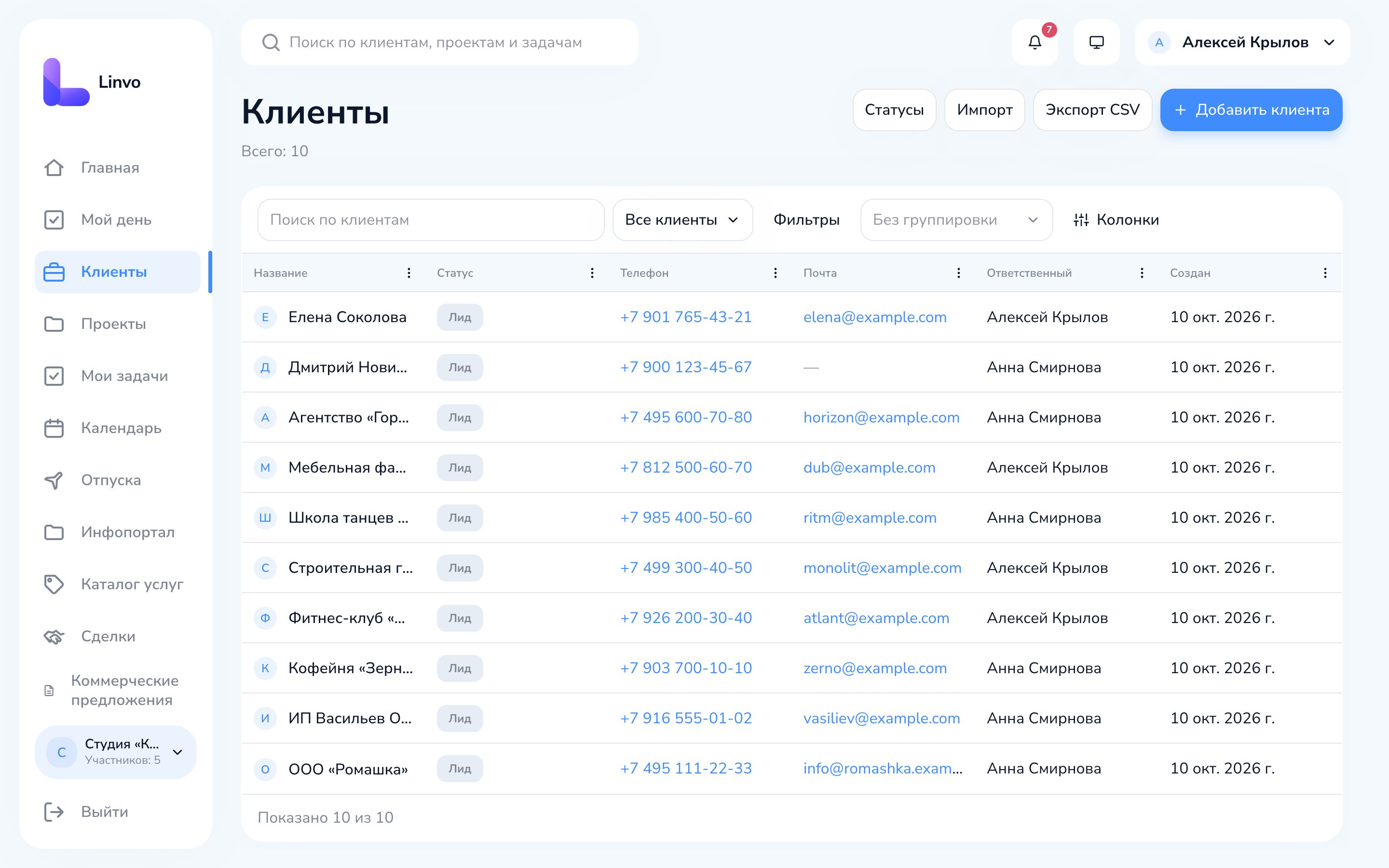Click the Главная home icon
Screen dimensions: 1389x868
click(54, 168)
